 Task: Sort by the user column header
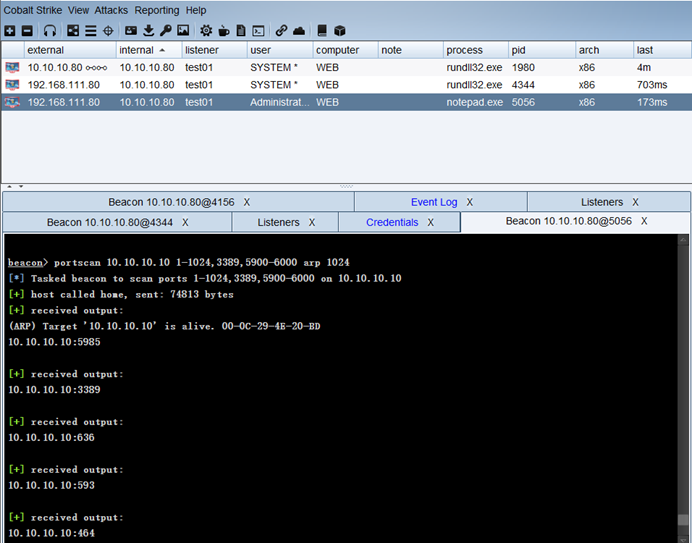[x=280, y=50]
